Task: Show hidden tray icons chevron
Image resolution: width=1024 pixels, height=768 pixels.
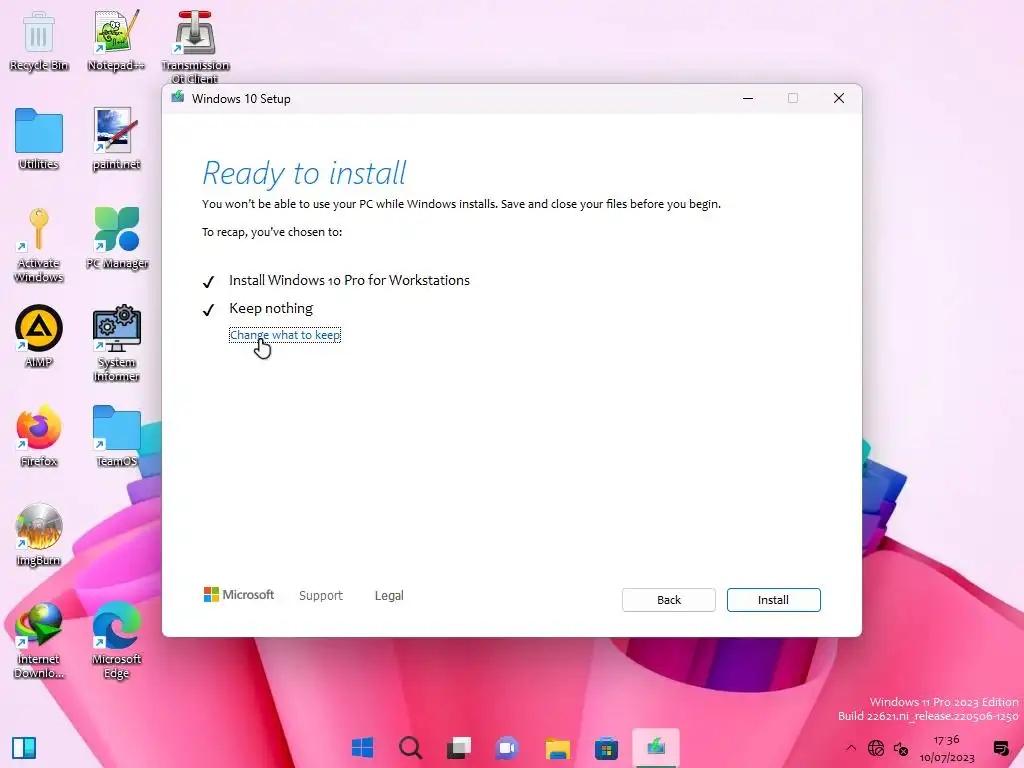Action: [850, 748]
